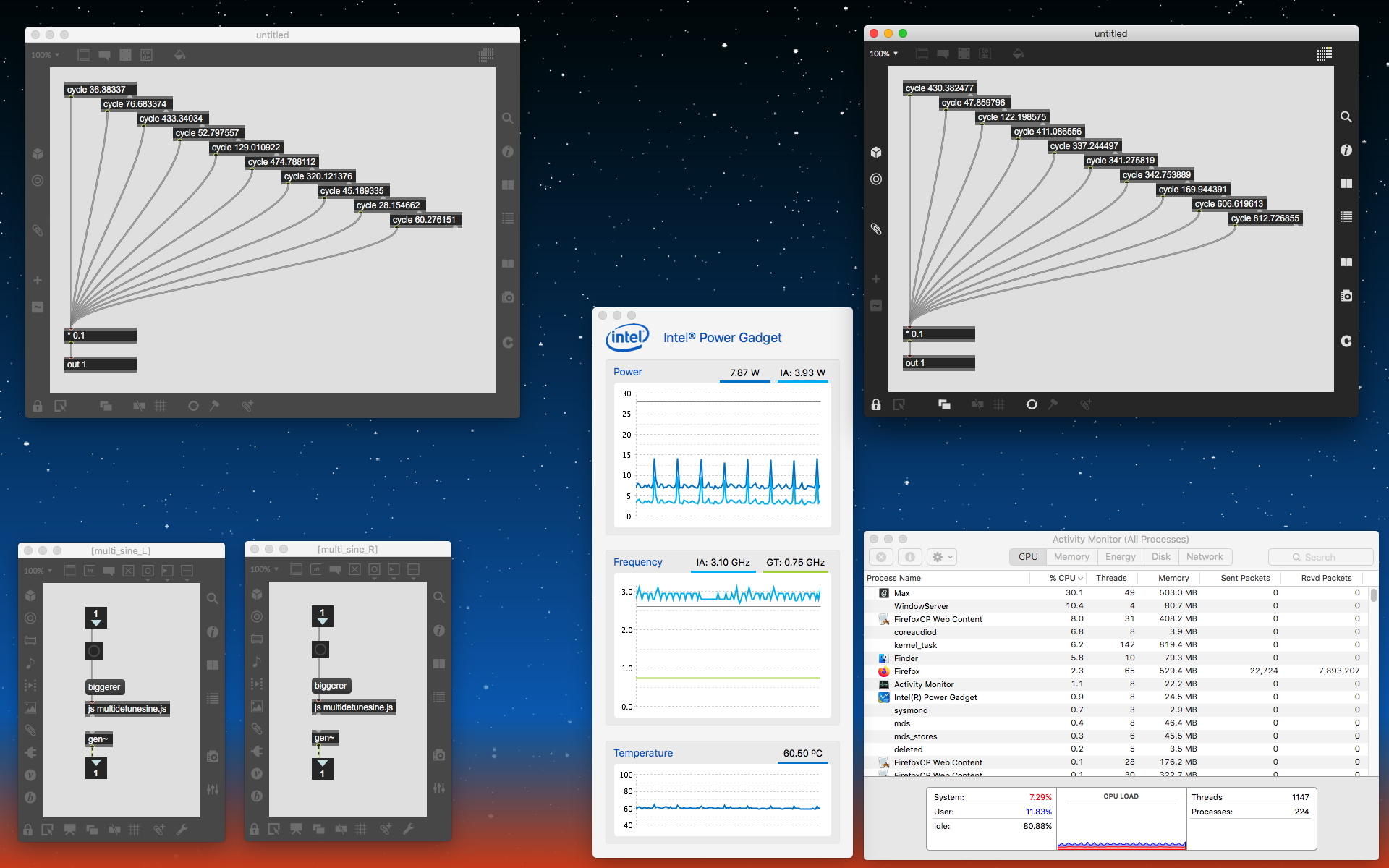Screen dimensions: 1389x868
Task: Sort processes by the % CPU column header
Action: point(1065,578)
